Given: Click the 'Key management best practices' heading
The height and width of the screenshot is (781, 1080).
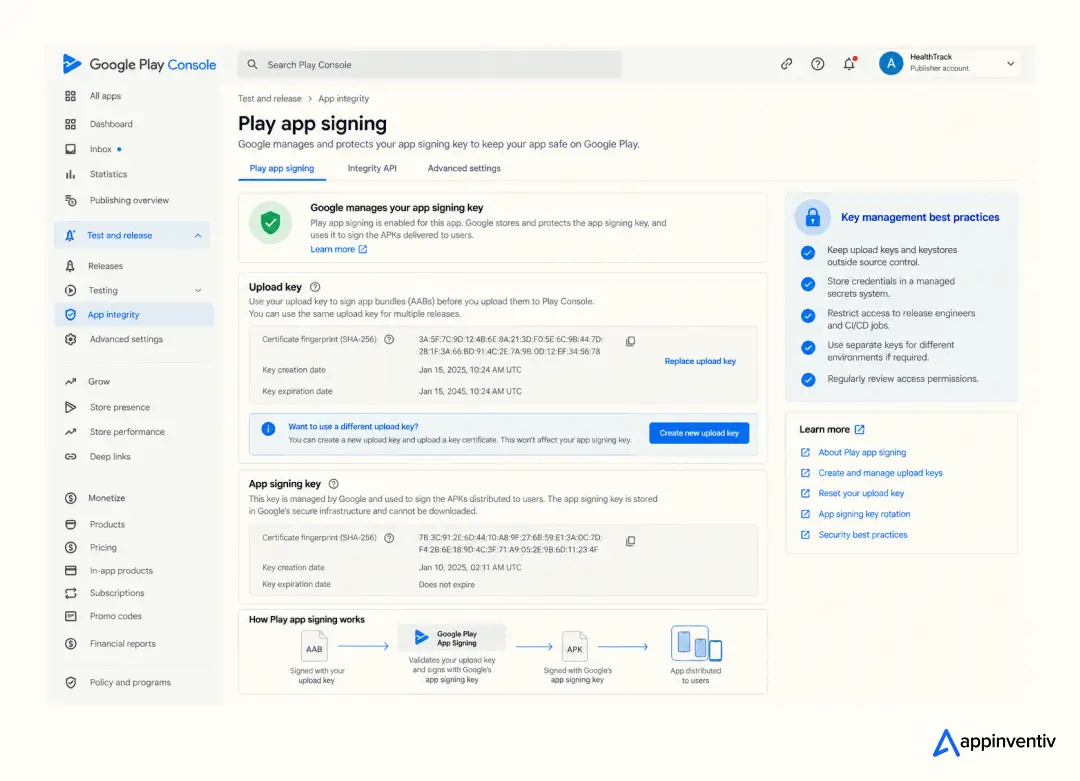Looking at the screenshot, I should 920,217.
